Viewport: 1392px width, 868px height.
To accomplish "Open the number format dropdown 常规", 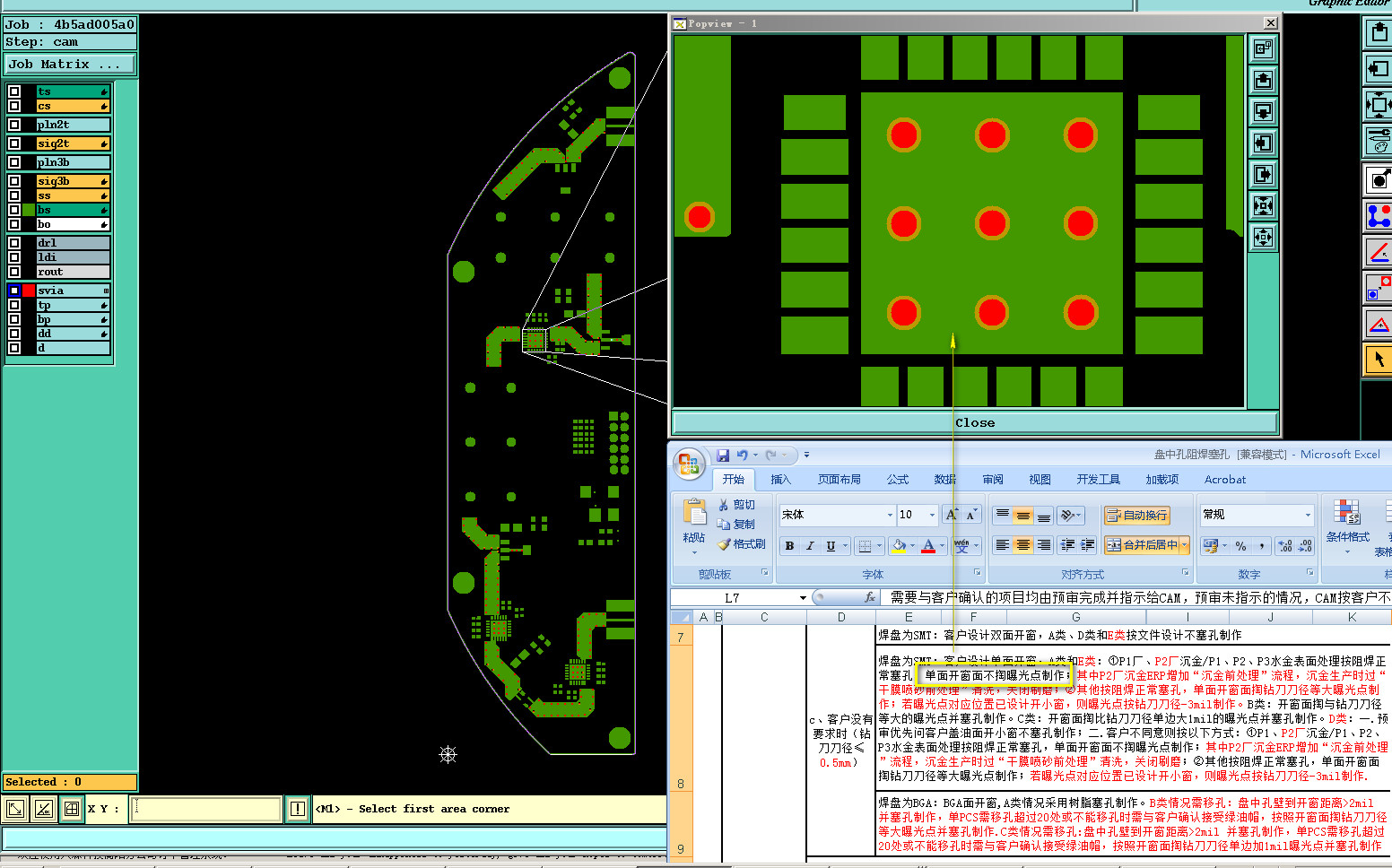I will pyautogui.click(x=1308, y=515).
